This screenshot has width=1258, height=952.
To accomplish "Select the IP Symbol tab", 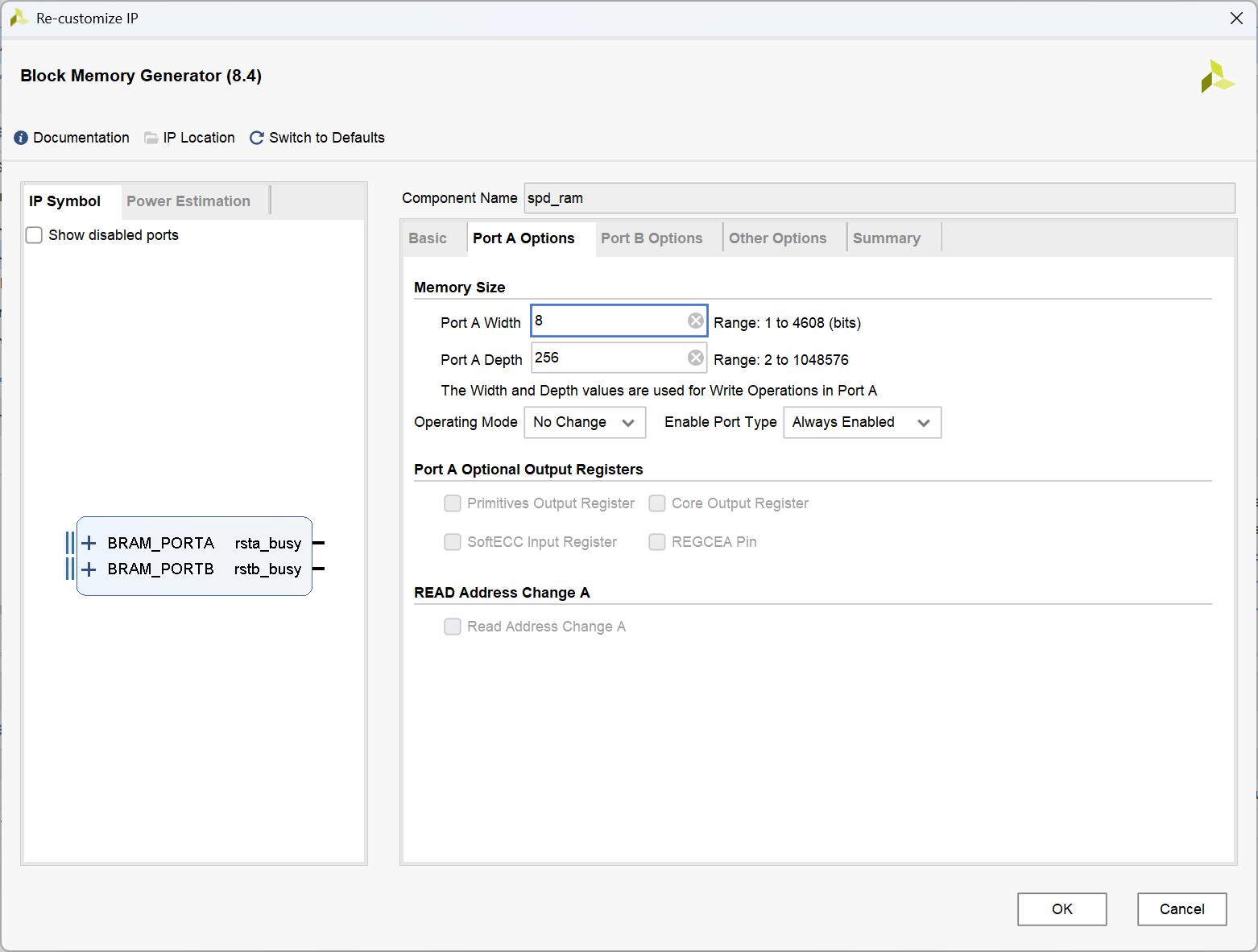I will (x=65, y=201).
